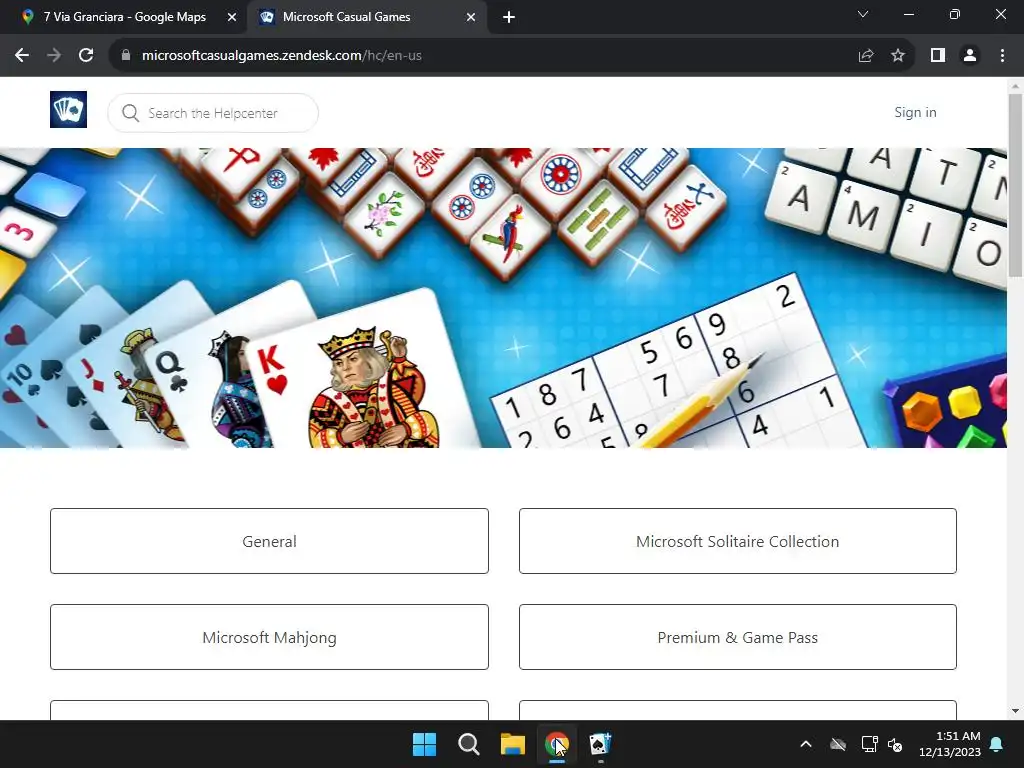1024x768 pixels.
Task: Click the Microsoft Casual Games logo
Action: click(69, 109)
